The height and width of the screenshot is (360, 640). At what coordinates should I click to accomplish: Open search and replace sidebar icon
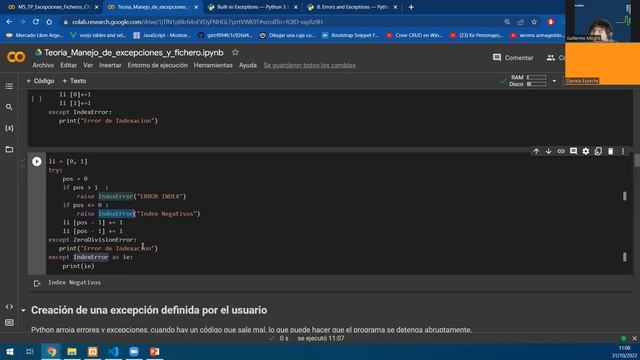(9, 107)
